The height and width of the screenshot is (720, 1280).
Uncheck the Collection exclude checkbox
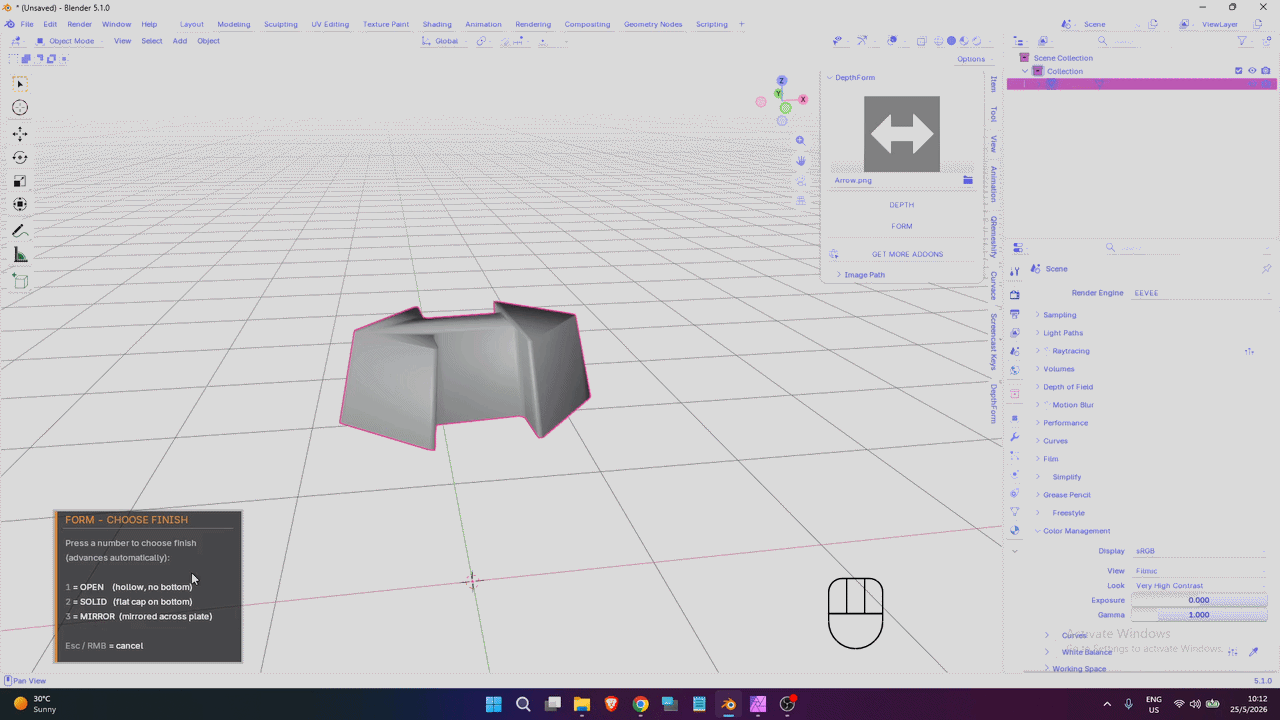click(x=1239, y=71)
